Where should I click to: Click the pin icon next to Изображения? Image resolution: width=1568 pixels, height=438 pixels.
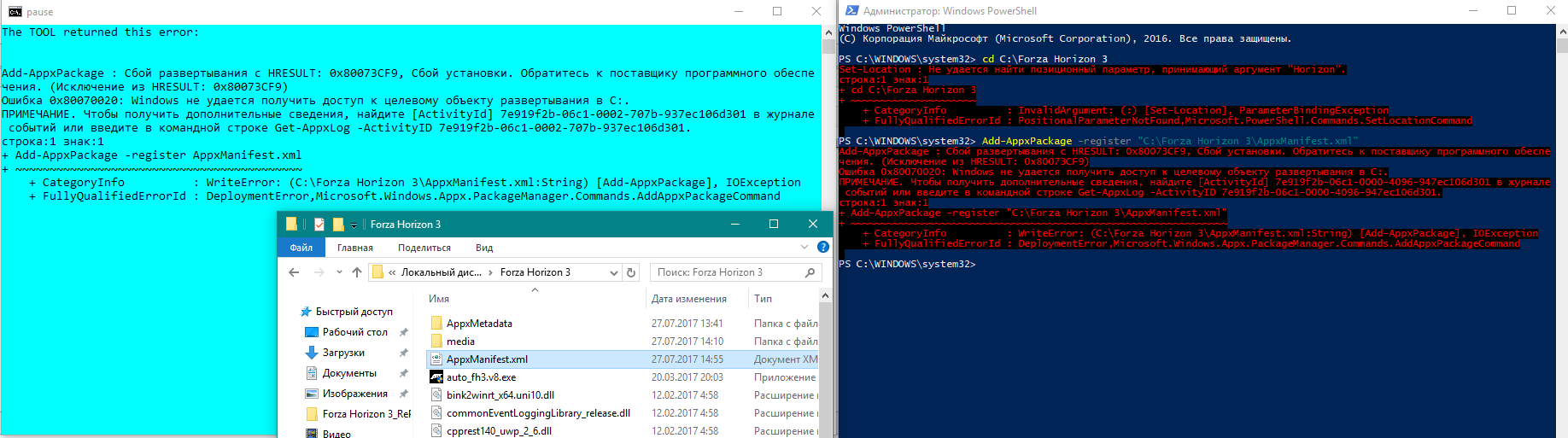(x=404, y=394)
